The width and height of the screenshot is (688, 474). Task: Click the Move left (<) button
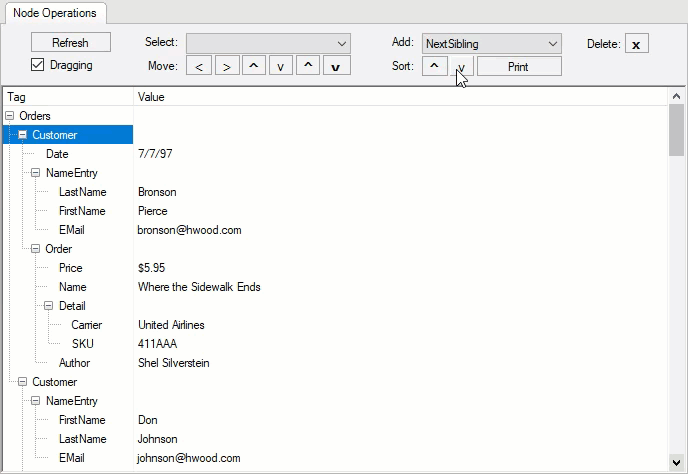199,67
